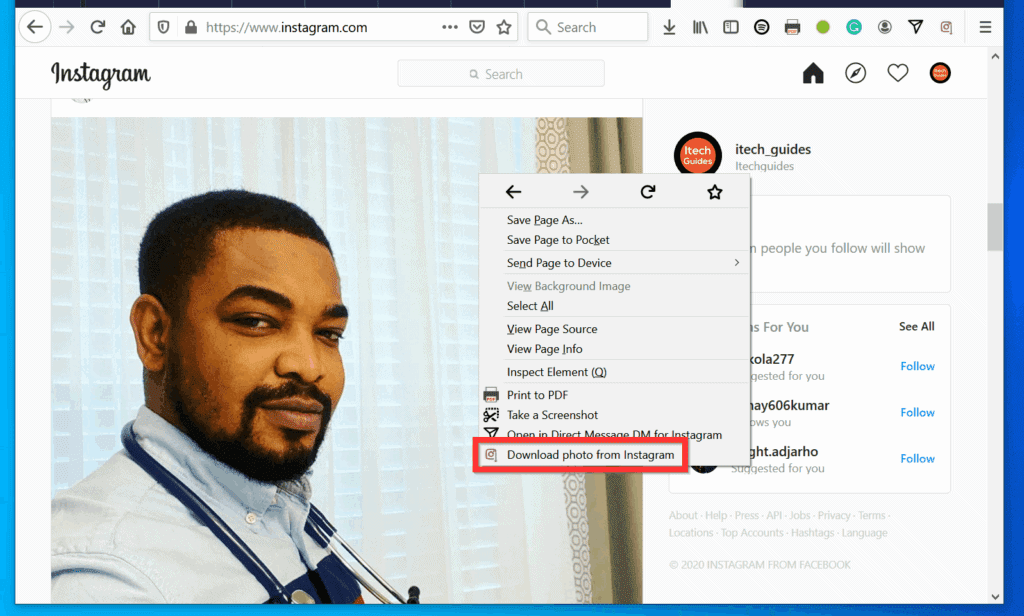Click the Direct Message extension toolbar icon
Viewport: 1024px width, 616px height.
coord(916,27)
